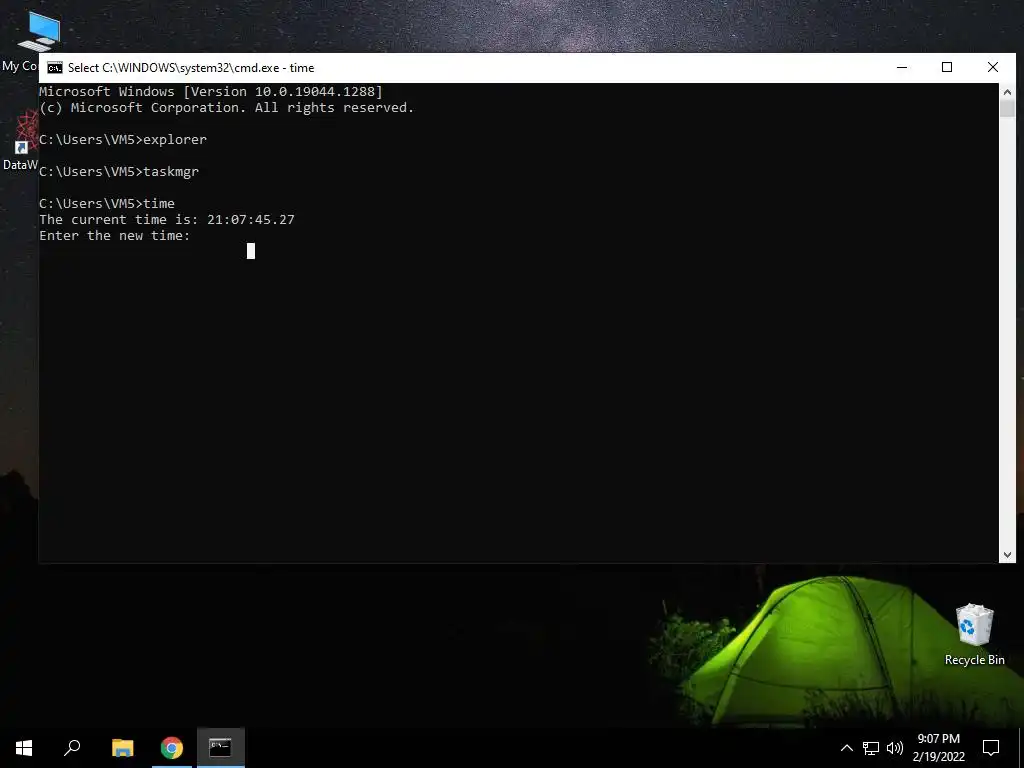The width and height of the screenshot is (1024, 768).
Task: Click Show desktop sliver at taskbar end
Action: pyautogui.click(x=1021, y=748)
